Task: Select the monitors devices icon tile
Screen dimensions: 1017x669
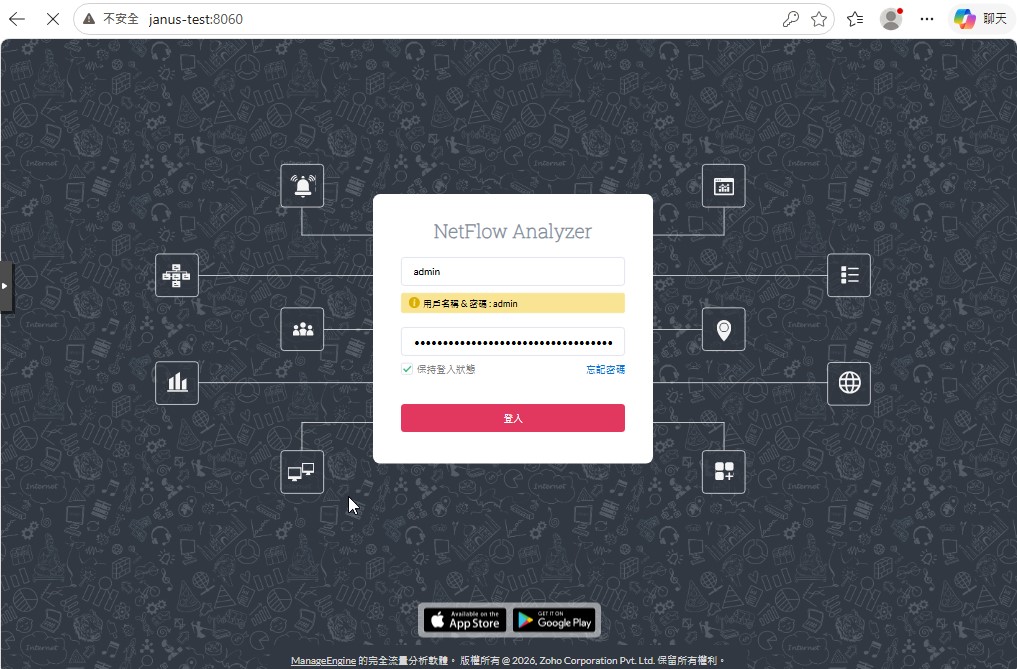Action: (302, 472)
